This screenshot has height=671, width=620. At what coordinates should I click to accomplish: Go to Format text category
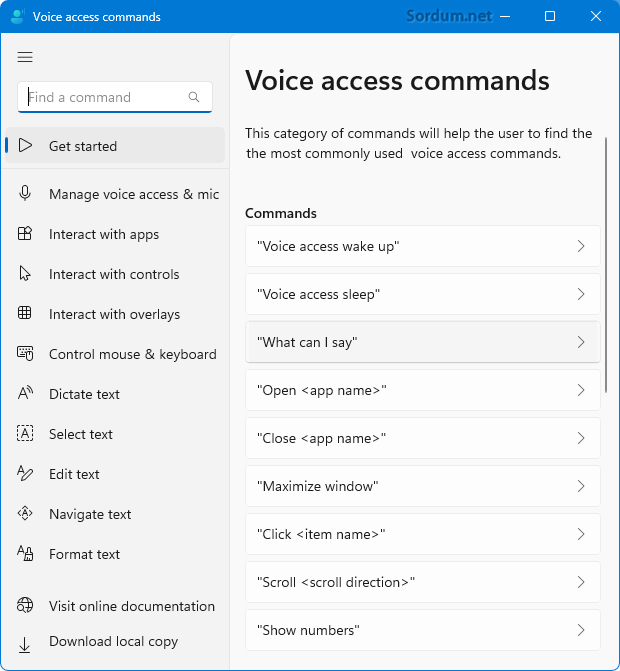tap(84, 554)
